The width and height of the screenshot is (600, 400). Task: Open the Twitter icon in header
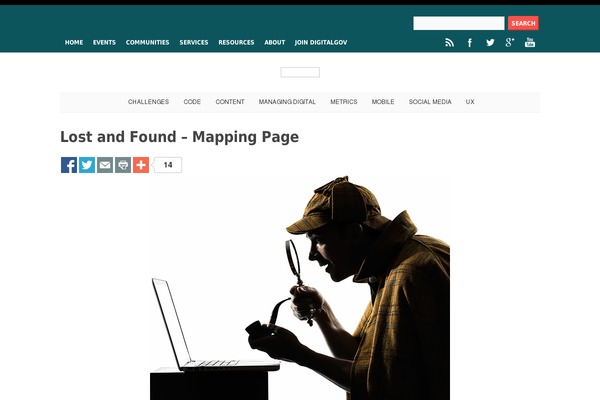coord(490,42)
